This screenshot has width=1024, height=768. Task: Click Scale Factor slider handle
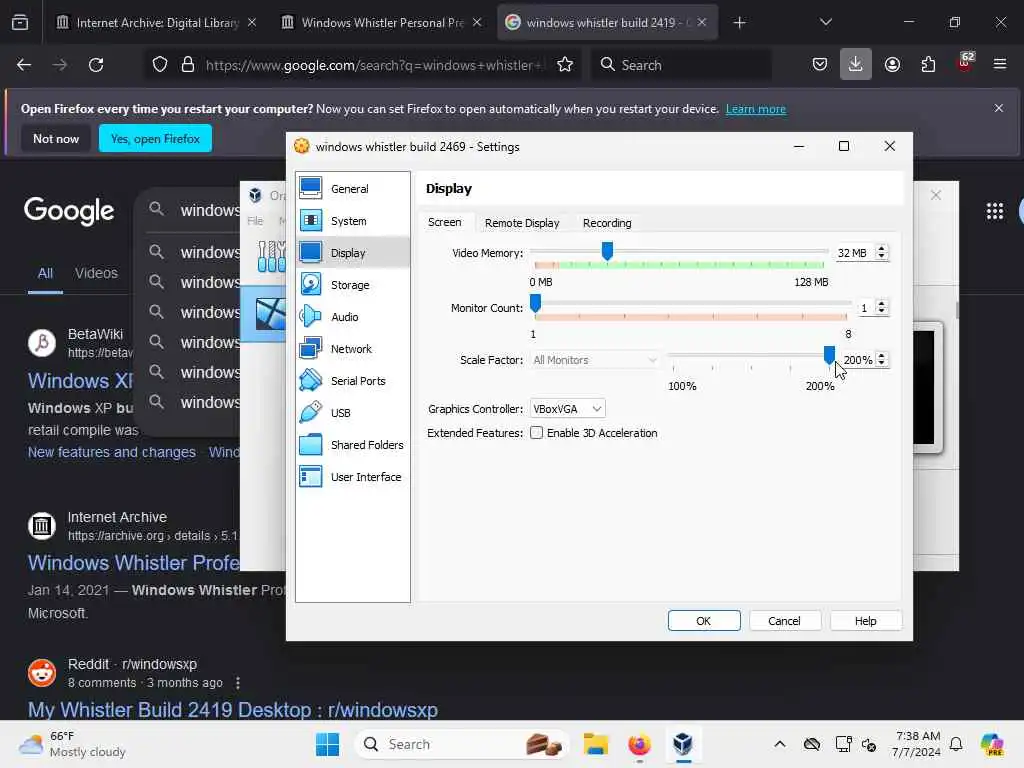pyautogui.click(x=829, y=355)
